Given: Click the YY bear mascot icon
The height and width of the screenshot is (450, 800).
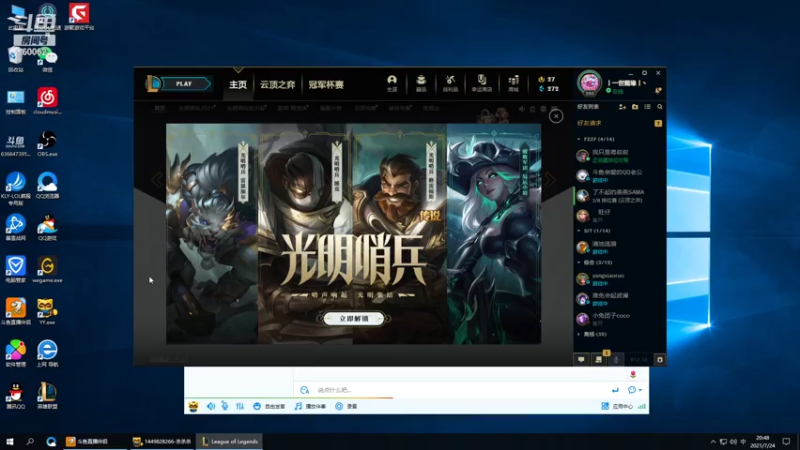Looking at the screenshot, I should click(193, 407).
